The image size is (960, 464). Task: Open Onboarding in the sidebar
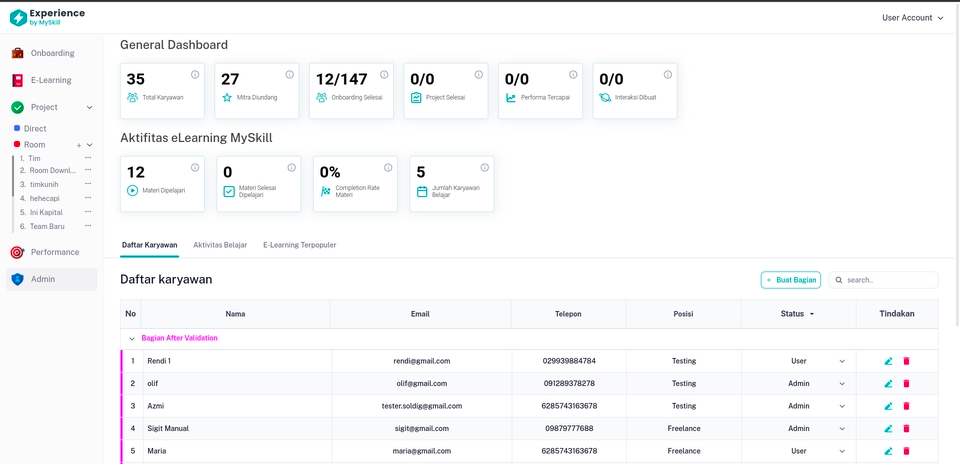click(52, 53)
